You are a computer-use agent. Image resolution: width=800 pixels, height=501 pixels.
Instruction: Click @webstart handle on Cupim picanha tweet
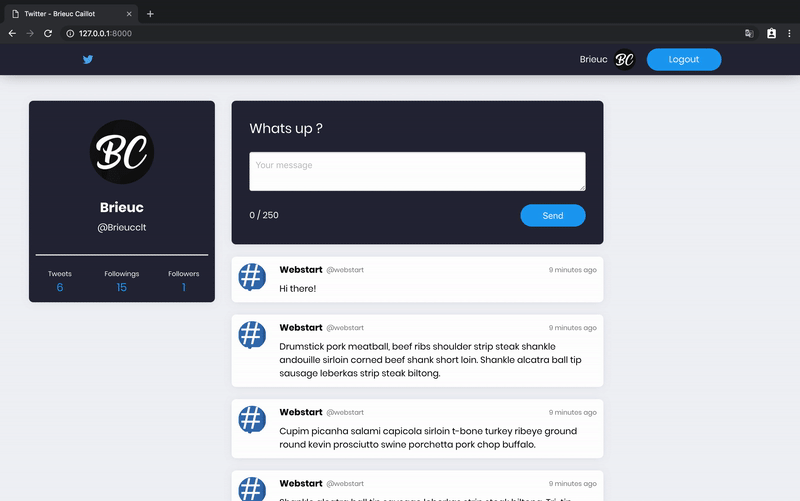click(x=345, y=412)
